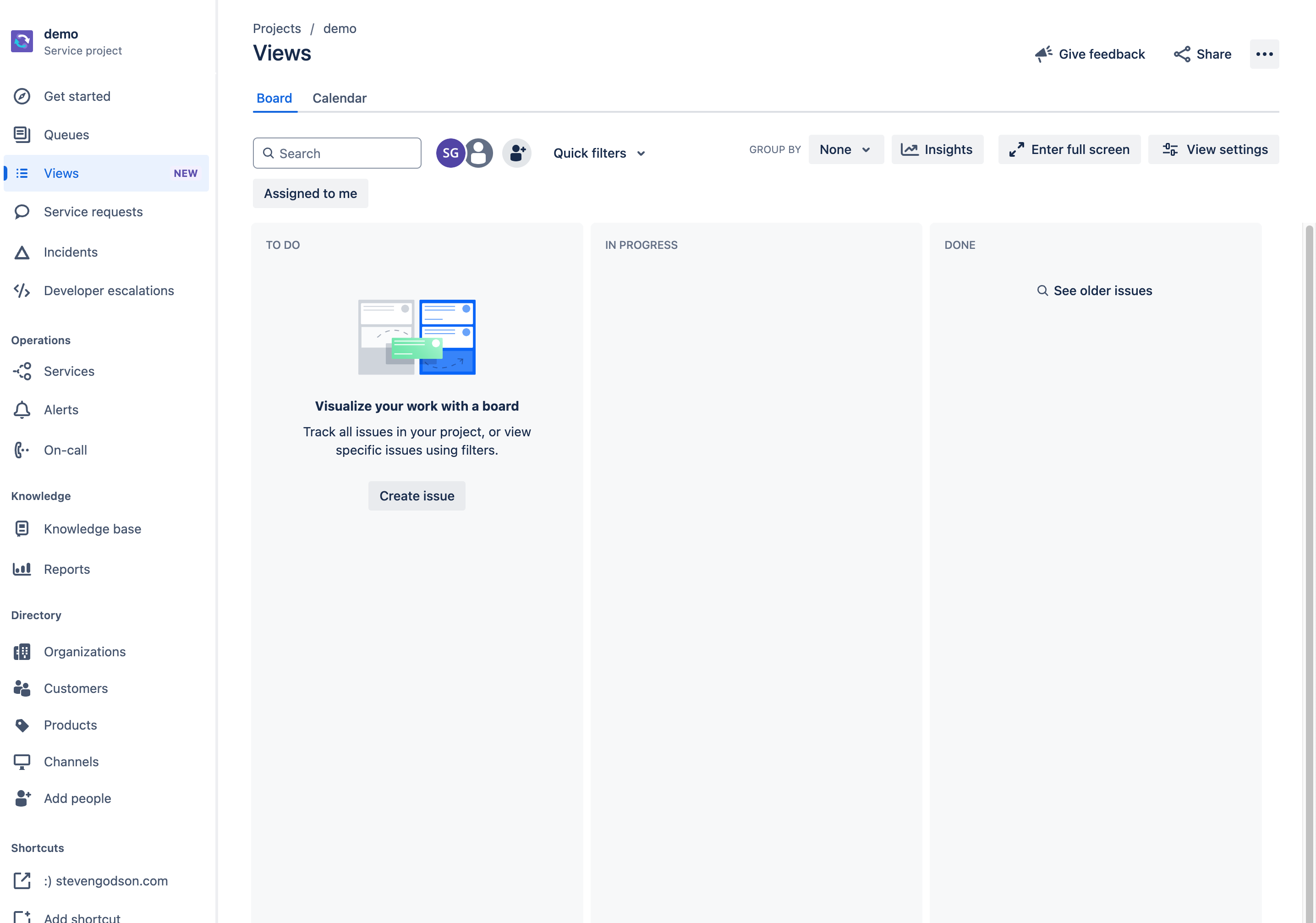Click the Add people icon in sidebar
Viewport: 1316px width, 923px height.
(22, 799)
